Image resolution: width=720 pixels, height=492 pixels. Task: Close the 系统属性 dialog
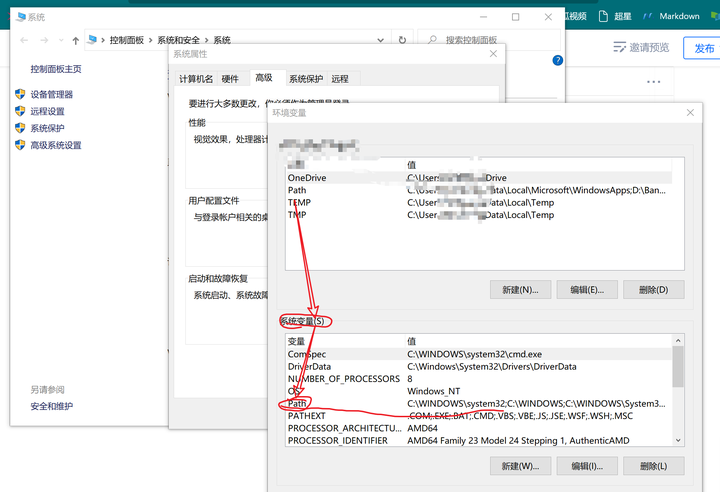tap(493, 54)
